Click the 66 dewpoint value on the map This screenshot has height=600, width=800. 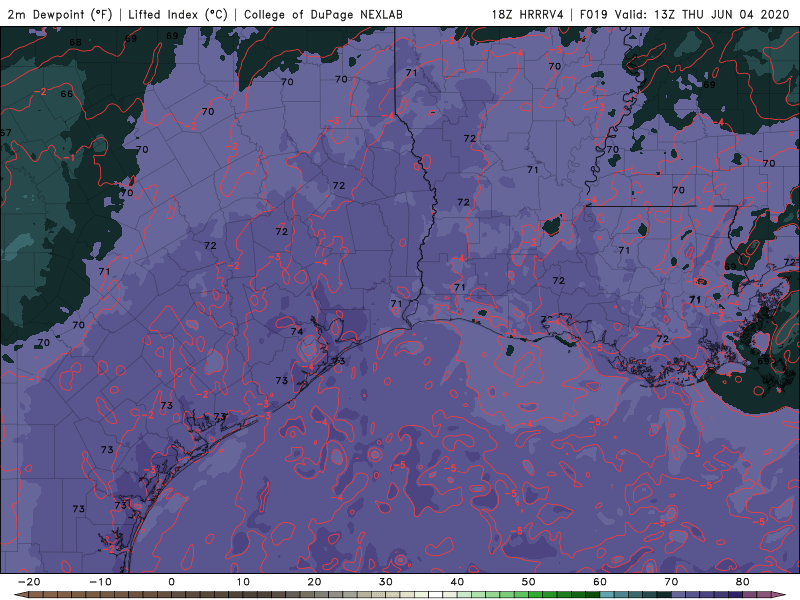(67, 93)
